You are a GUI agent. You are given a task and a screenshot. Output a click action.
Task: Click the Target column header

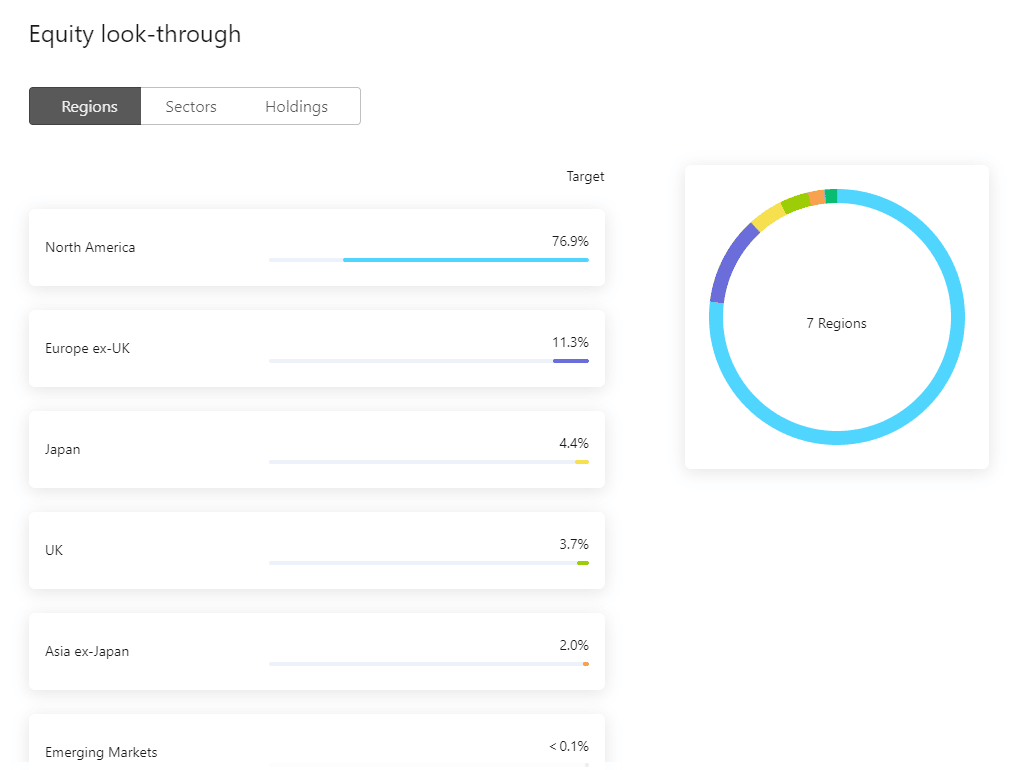(585, 176)
